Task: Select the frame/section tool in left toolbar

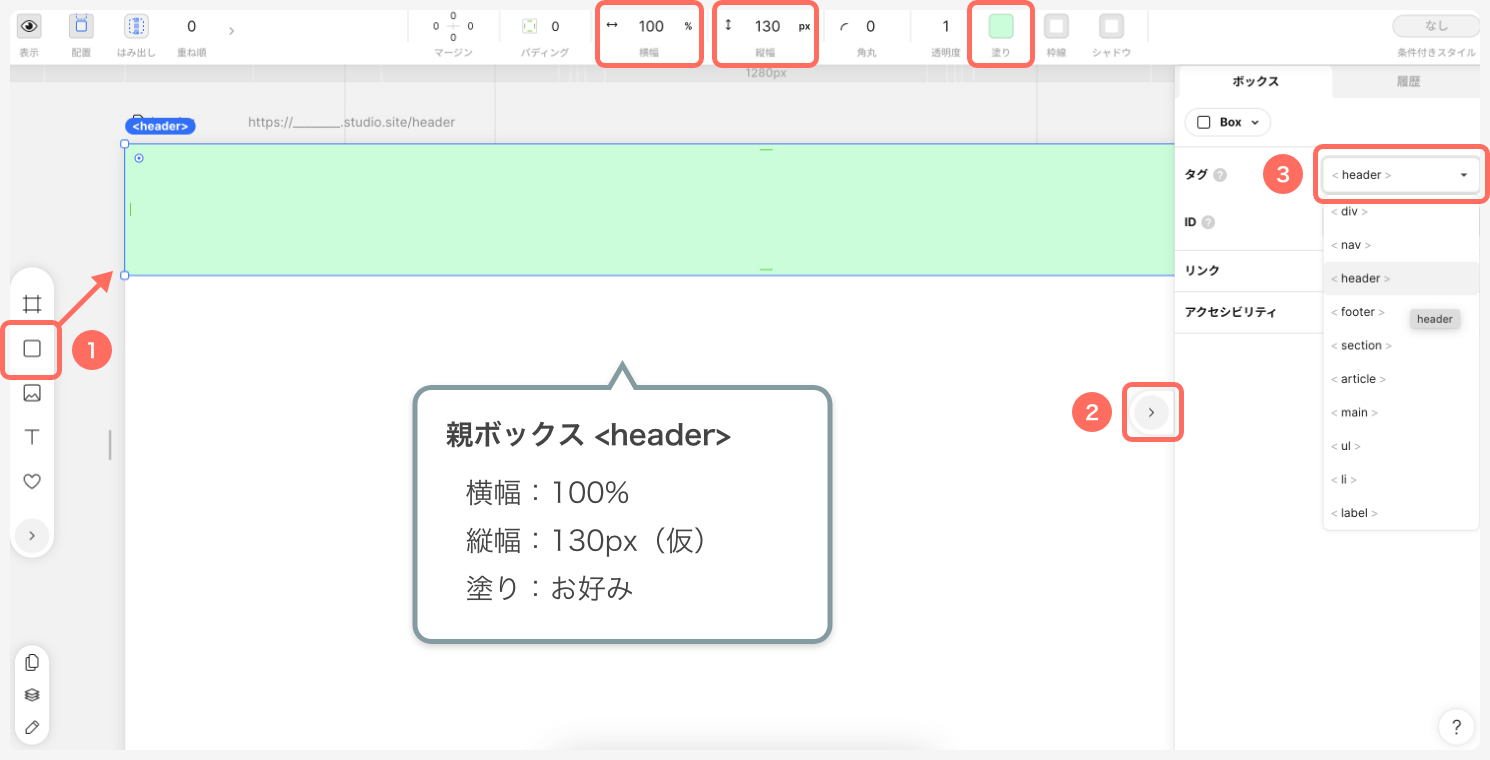Action: [32, 304]
